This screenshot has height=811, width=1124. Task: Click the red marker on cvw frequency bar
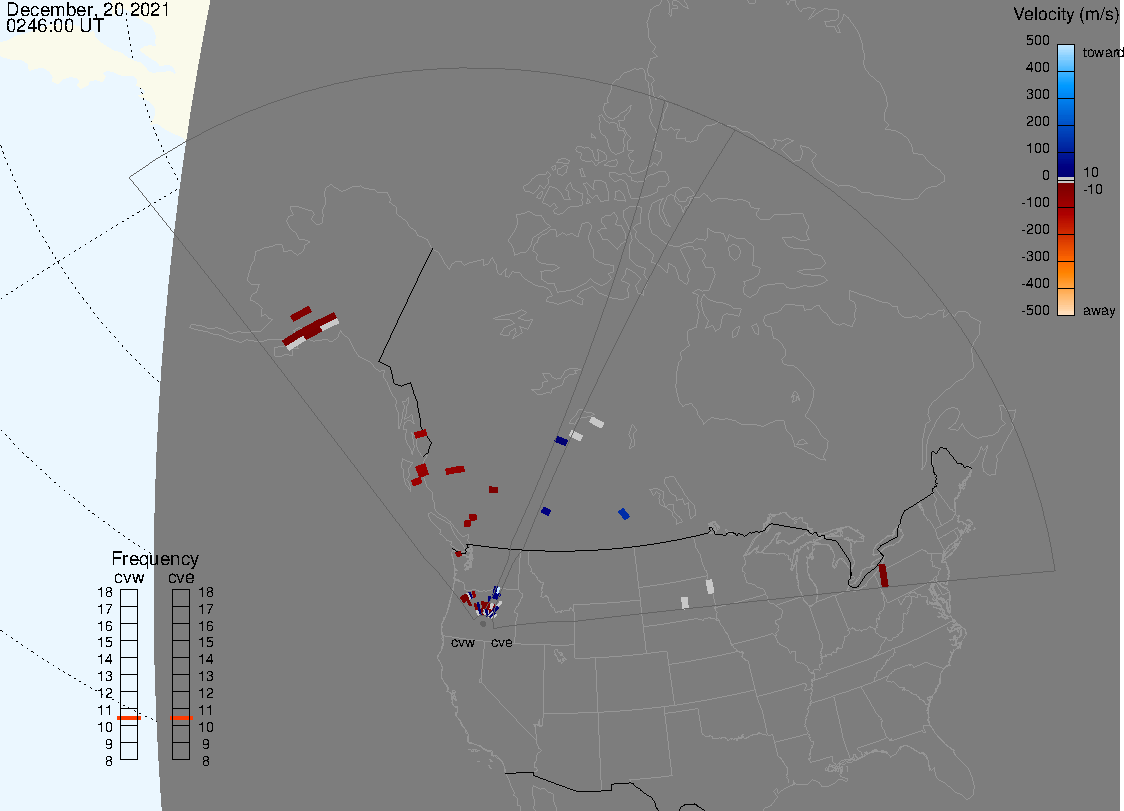click(x=129, y=718)
